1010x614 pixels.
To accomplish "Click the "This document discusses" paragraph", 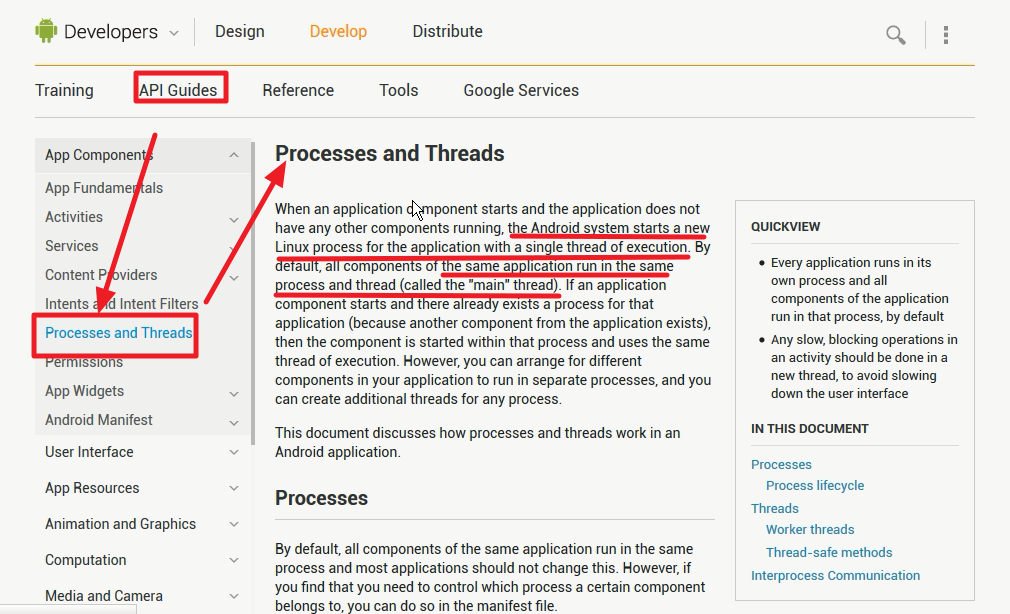I will pyautogui.click(x=477, y=443).
